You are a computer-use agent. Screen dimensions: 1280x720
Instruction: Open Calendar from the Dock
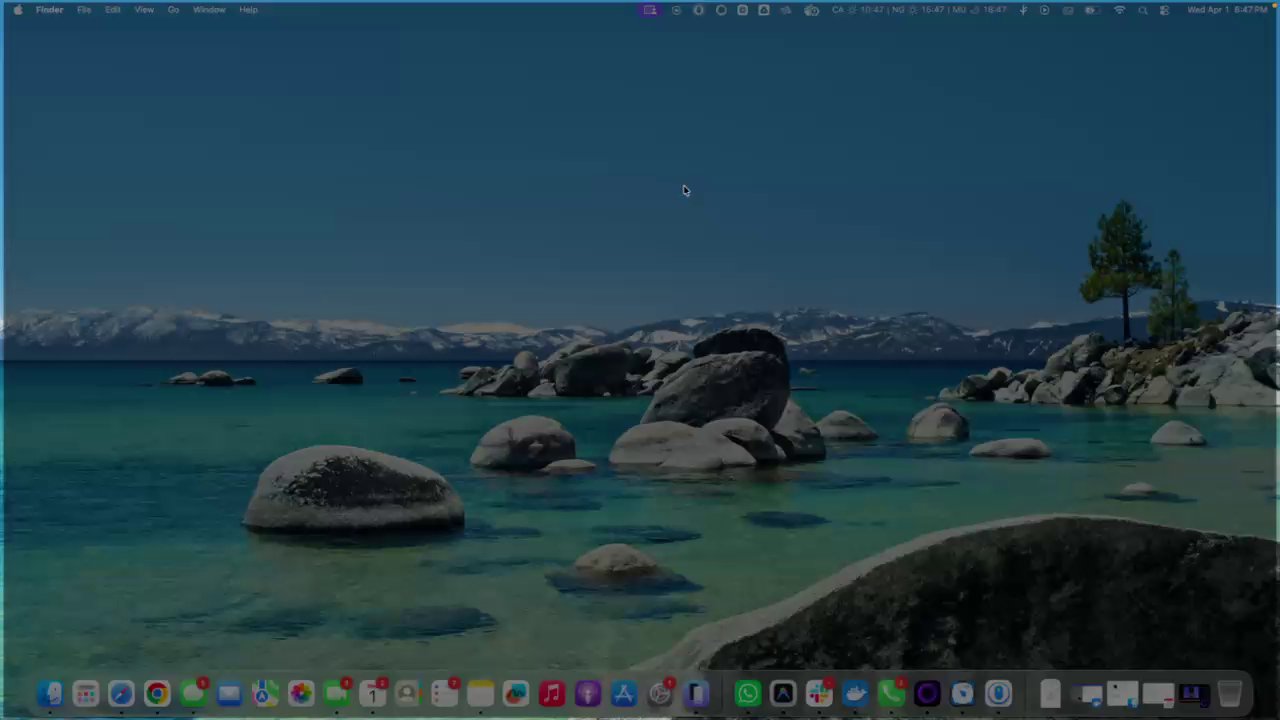pyautogui.click(x=373, y=694)
